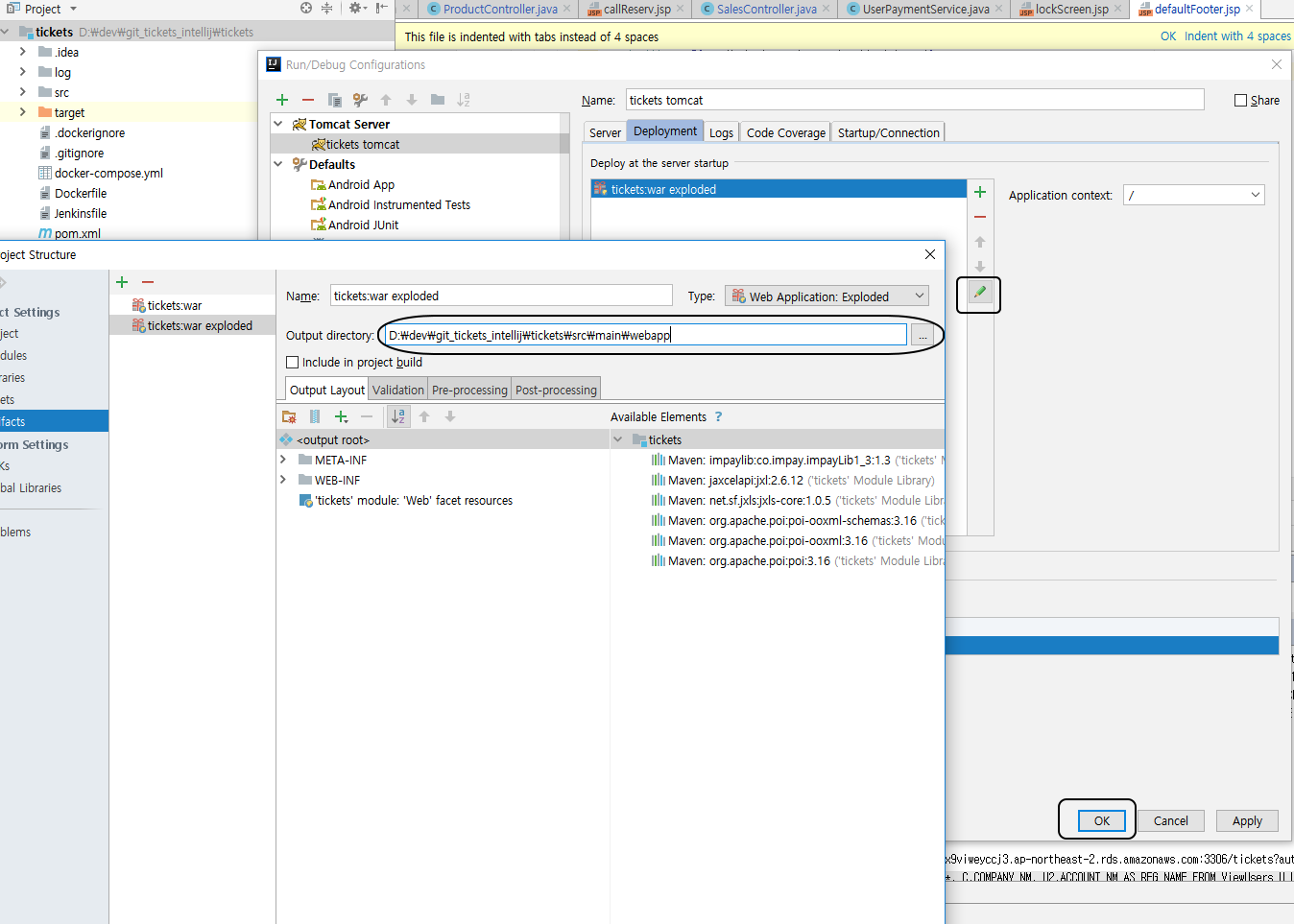The width and height of the screenshot is (1294, 924).
Task: Copy the selected run configuration
Action: point(334,100)
